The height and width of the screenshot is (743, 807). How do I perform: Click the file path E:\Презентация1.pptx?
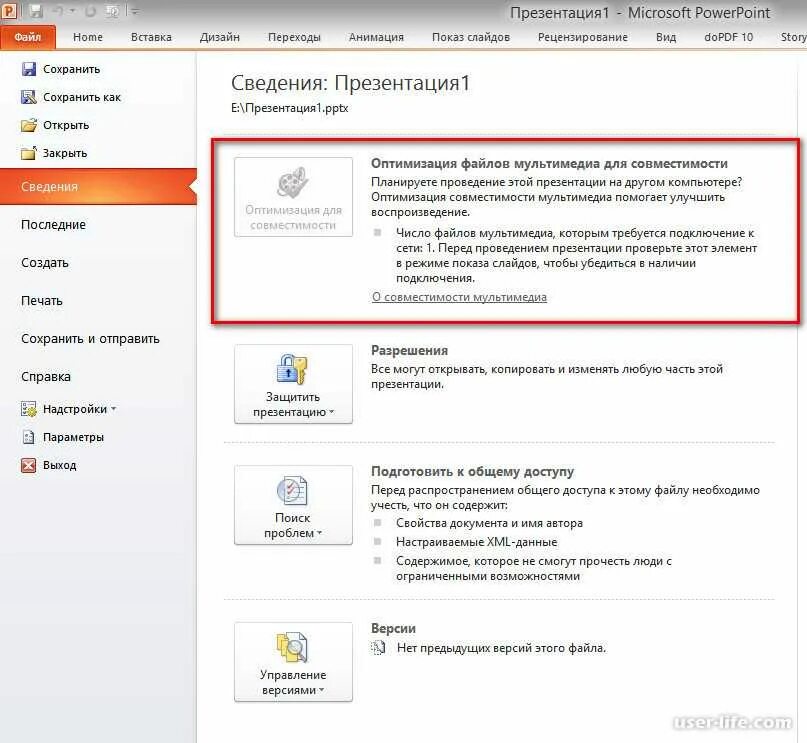[x=290, y=108]
